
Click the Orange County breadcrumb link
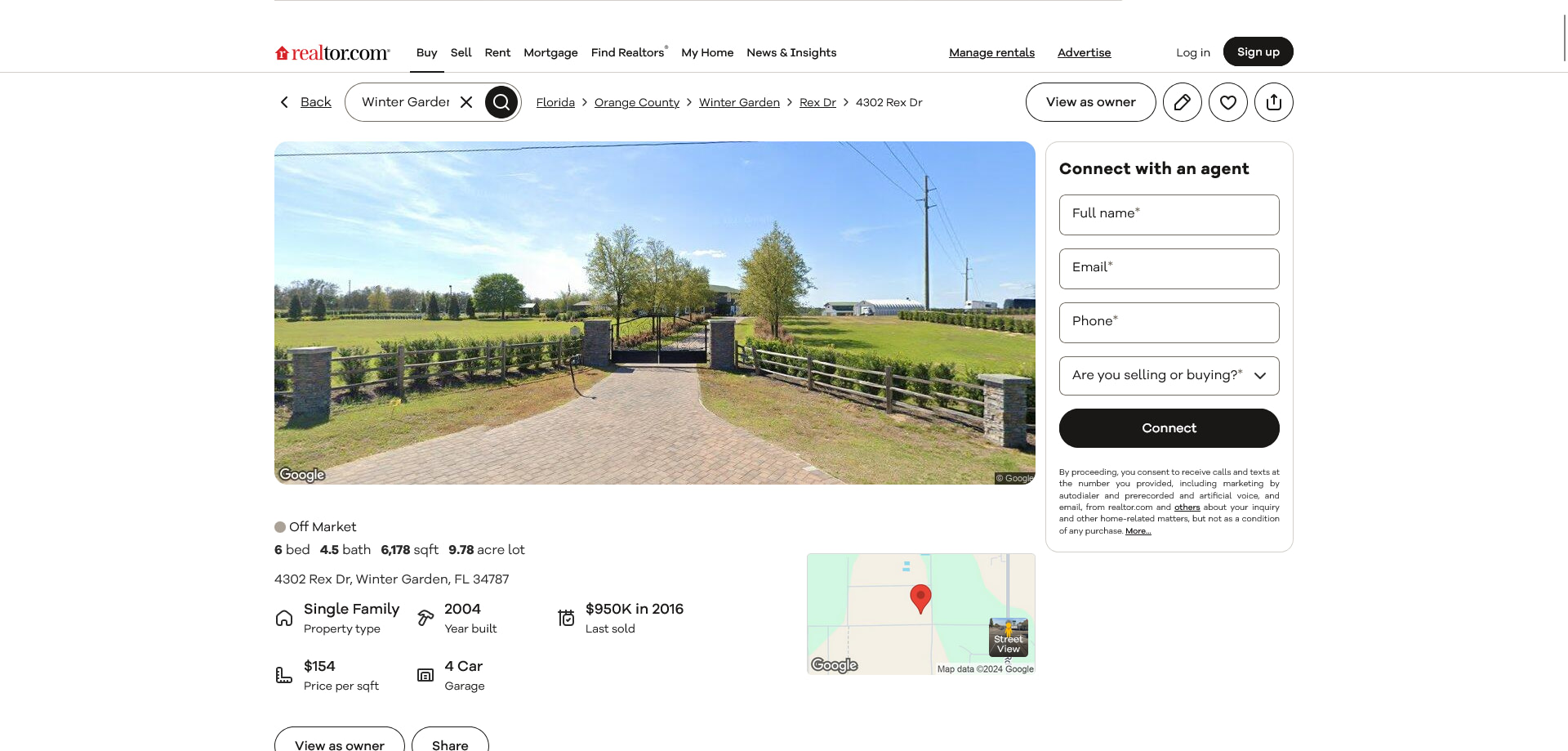coord(636,102)
